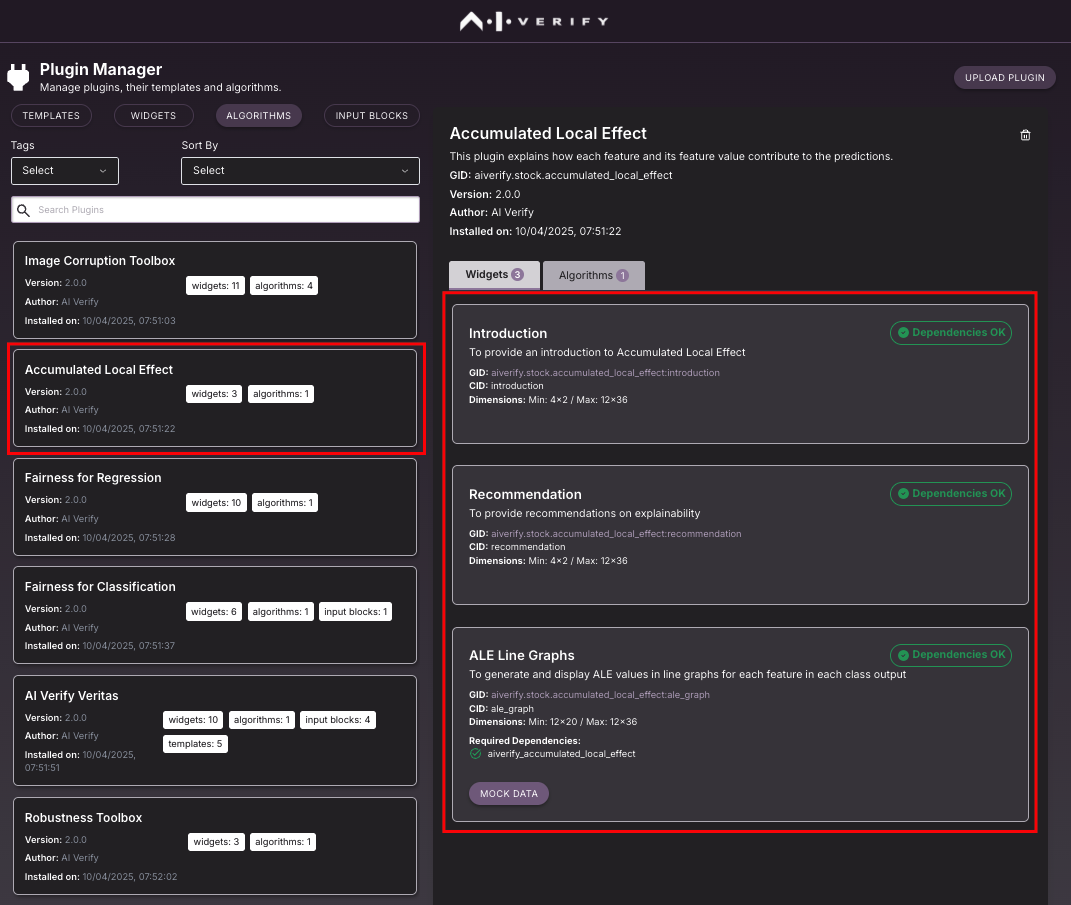Click plugin GID aiverify.stock.accumulated_local_effect in details
1071x905 pixels.
pyautogui.click(x=573, y=176)
